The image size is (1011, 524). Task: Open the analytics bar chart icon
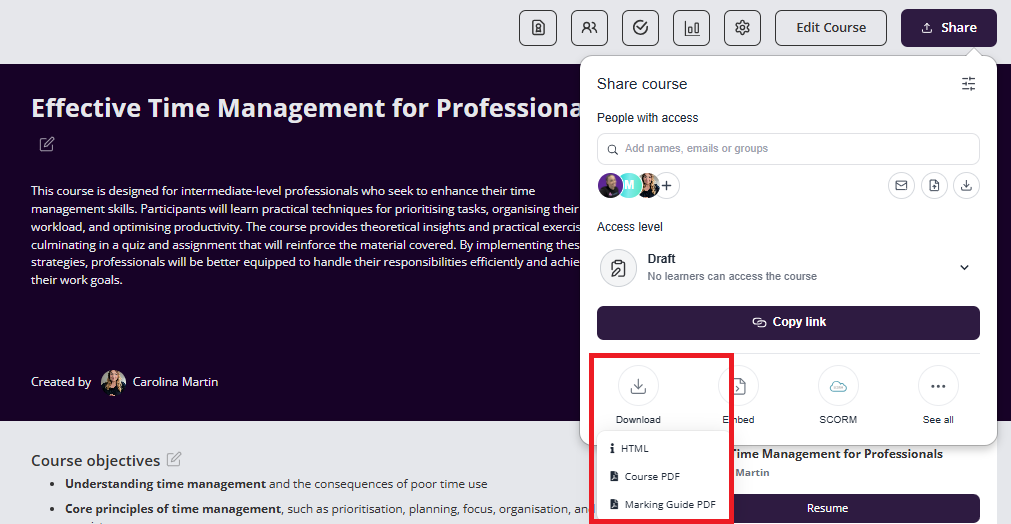(x=691, y=28)
